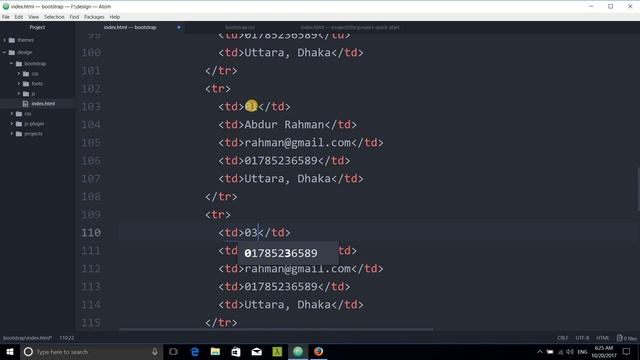Open the File menu
Screen dimensions: 640x360
tap(6, 17)
